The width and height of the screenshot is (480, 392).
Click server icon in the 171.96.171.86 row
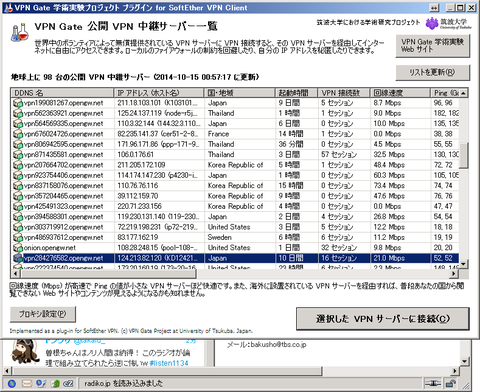(x=18, y=144)
